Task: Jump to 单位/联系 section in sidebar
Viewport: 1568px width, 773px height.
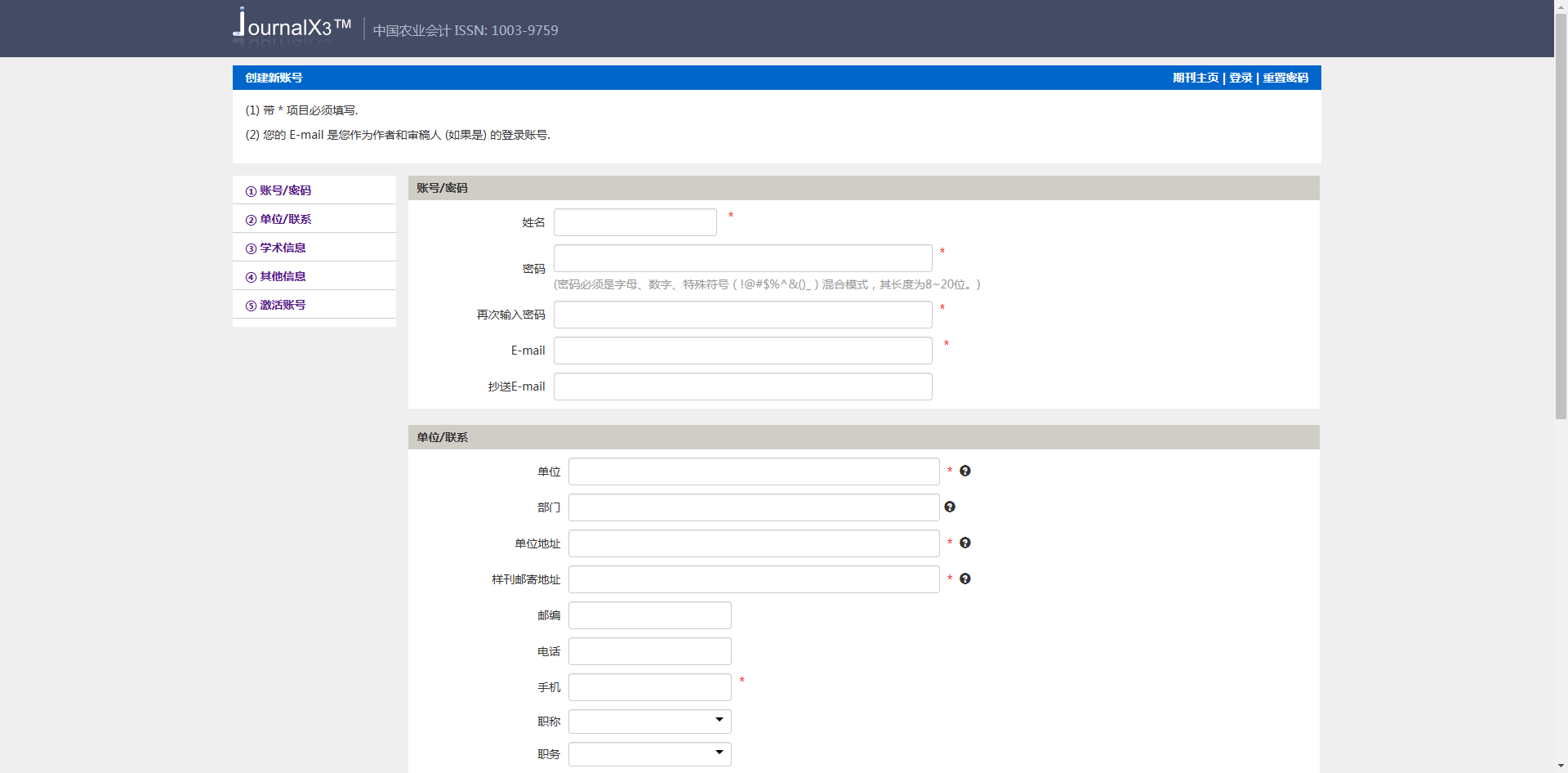Action: click(x=285, y=219)
